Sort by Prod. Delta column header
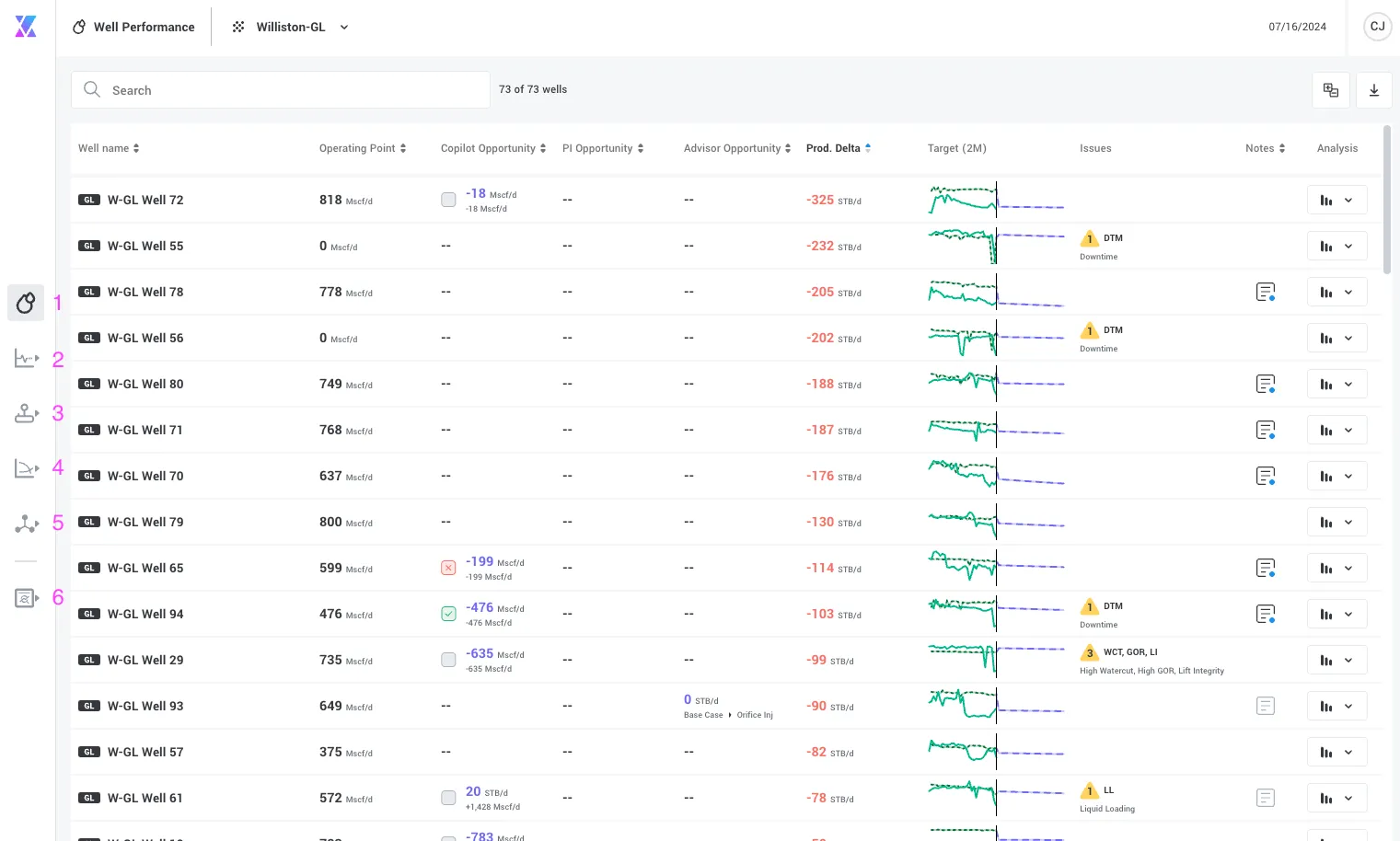The height and width of the screenshot is (841, 1400). pyautogui.click(x=839, y=148)
